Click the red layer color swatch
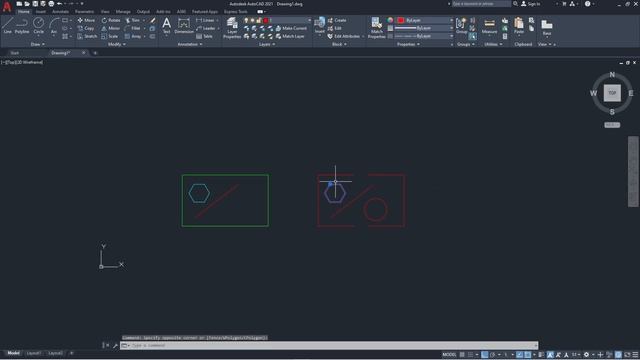This screenshot has width=640, height=360. [x=266, y=20]
